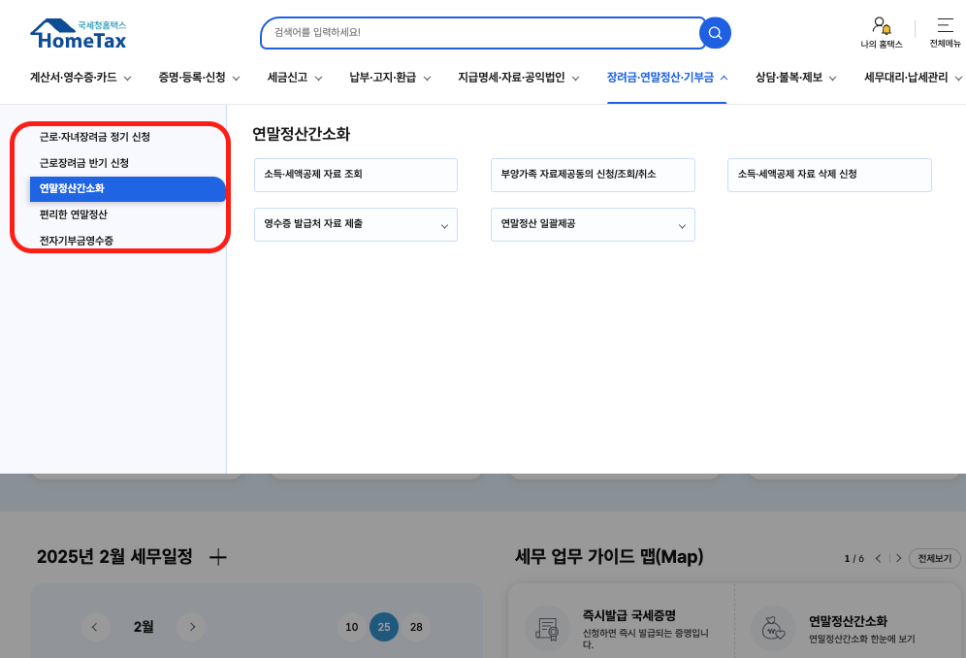Show next guide map page
The height and width of the screenshot is (658, 966).
(x=898, y=558)
